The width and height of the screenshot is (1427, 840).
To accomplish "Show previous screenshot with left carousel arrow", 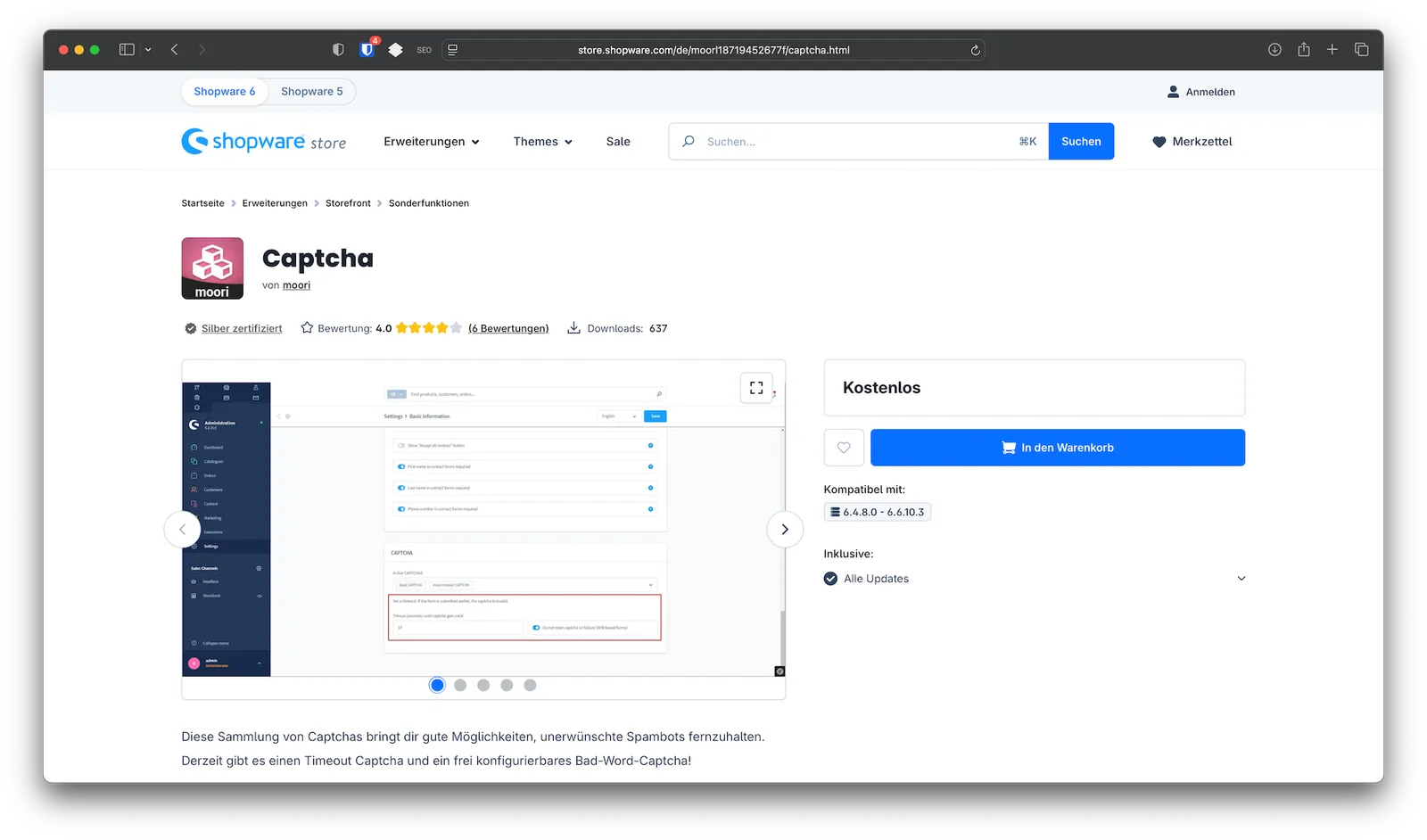I will pos(182,529).
